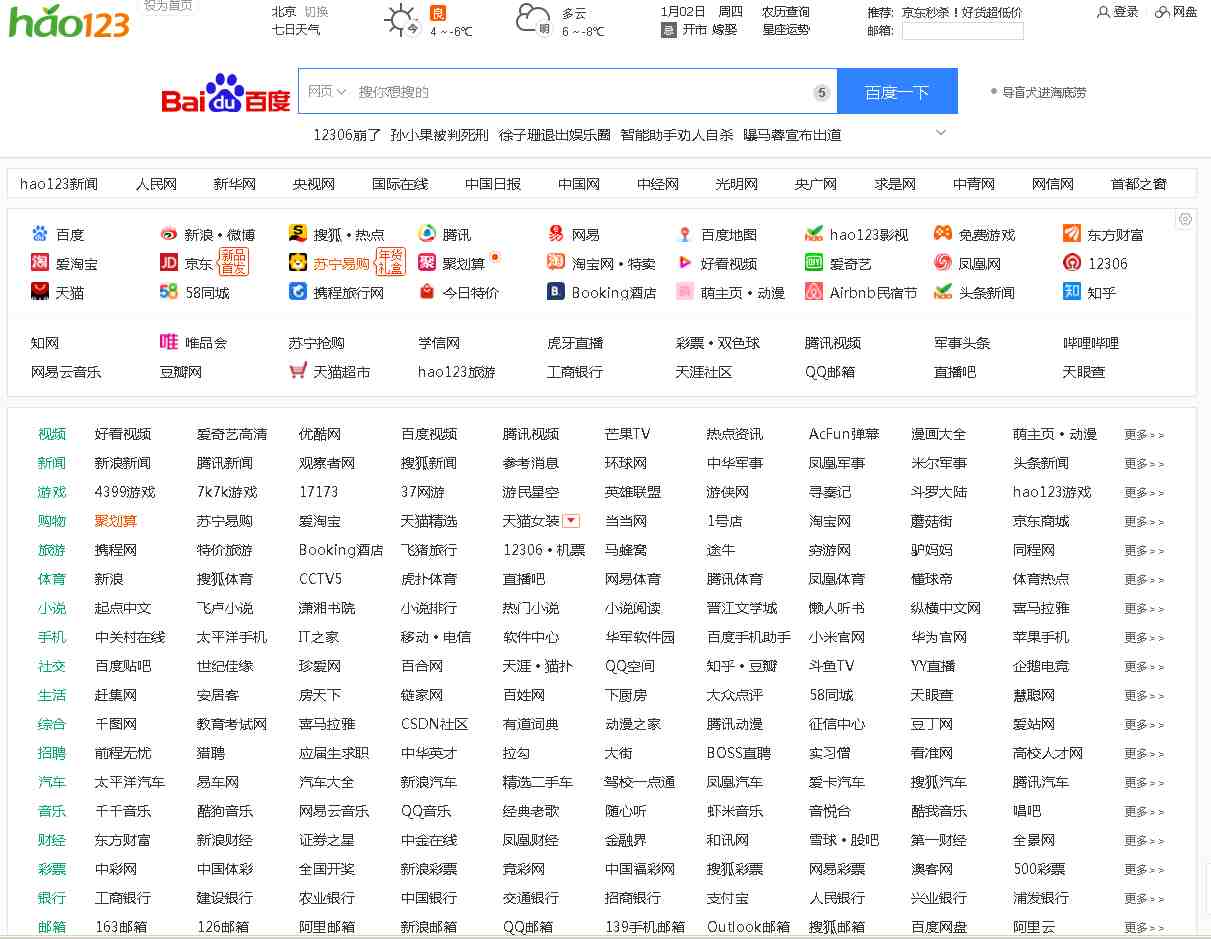Expand the trending news list chevron
Viewport: 1211px width, 939px height.
point(940,133)
